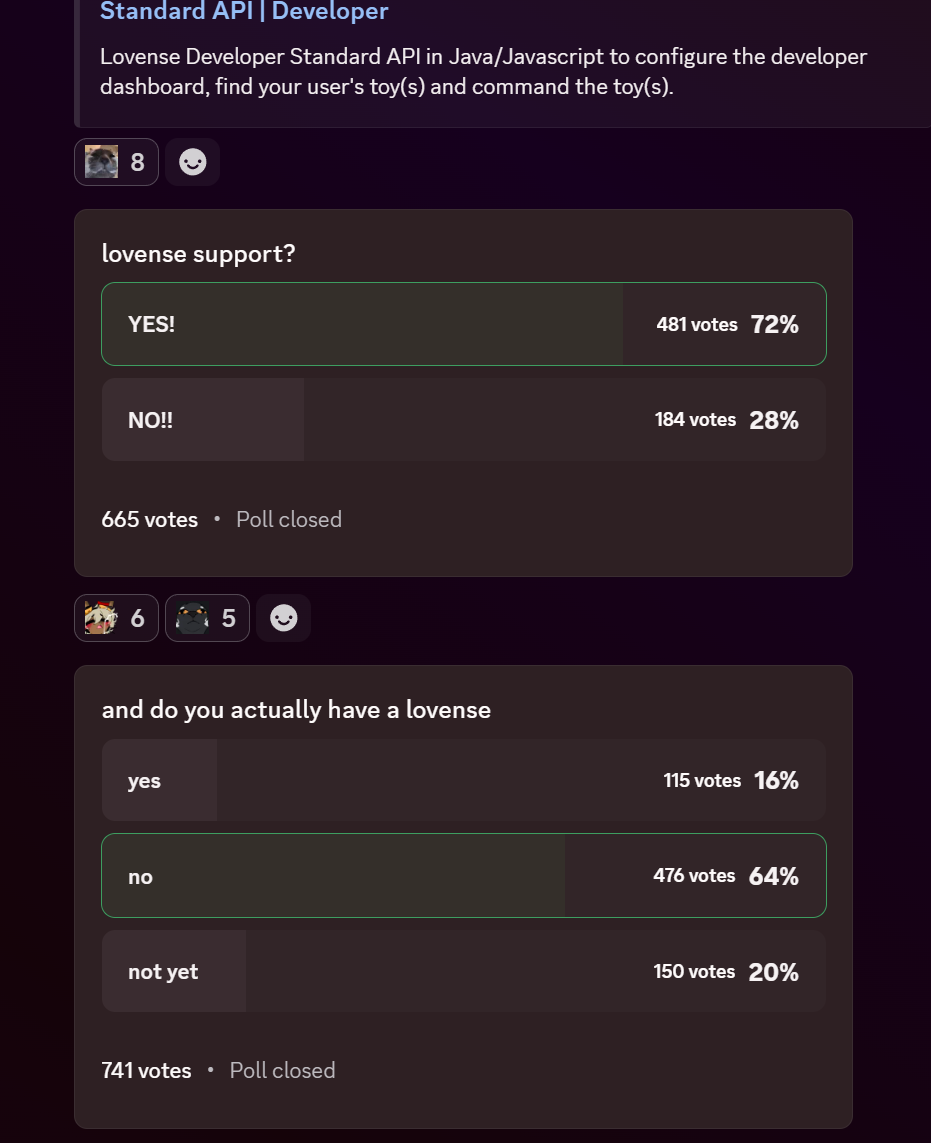Click the 115 votes label

point(702,780)
